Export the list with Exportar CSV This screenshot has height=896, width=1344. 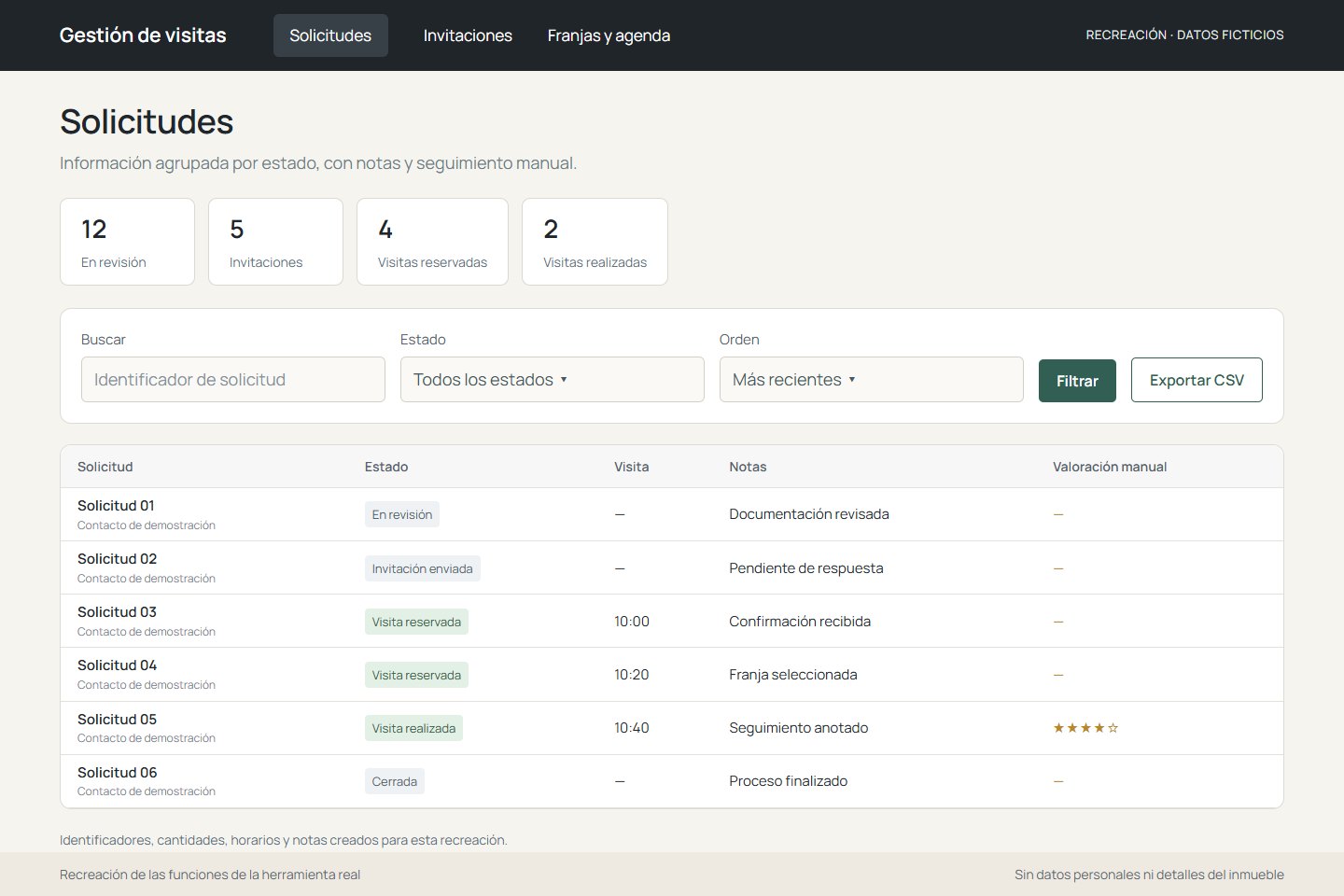1197,380
